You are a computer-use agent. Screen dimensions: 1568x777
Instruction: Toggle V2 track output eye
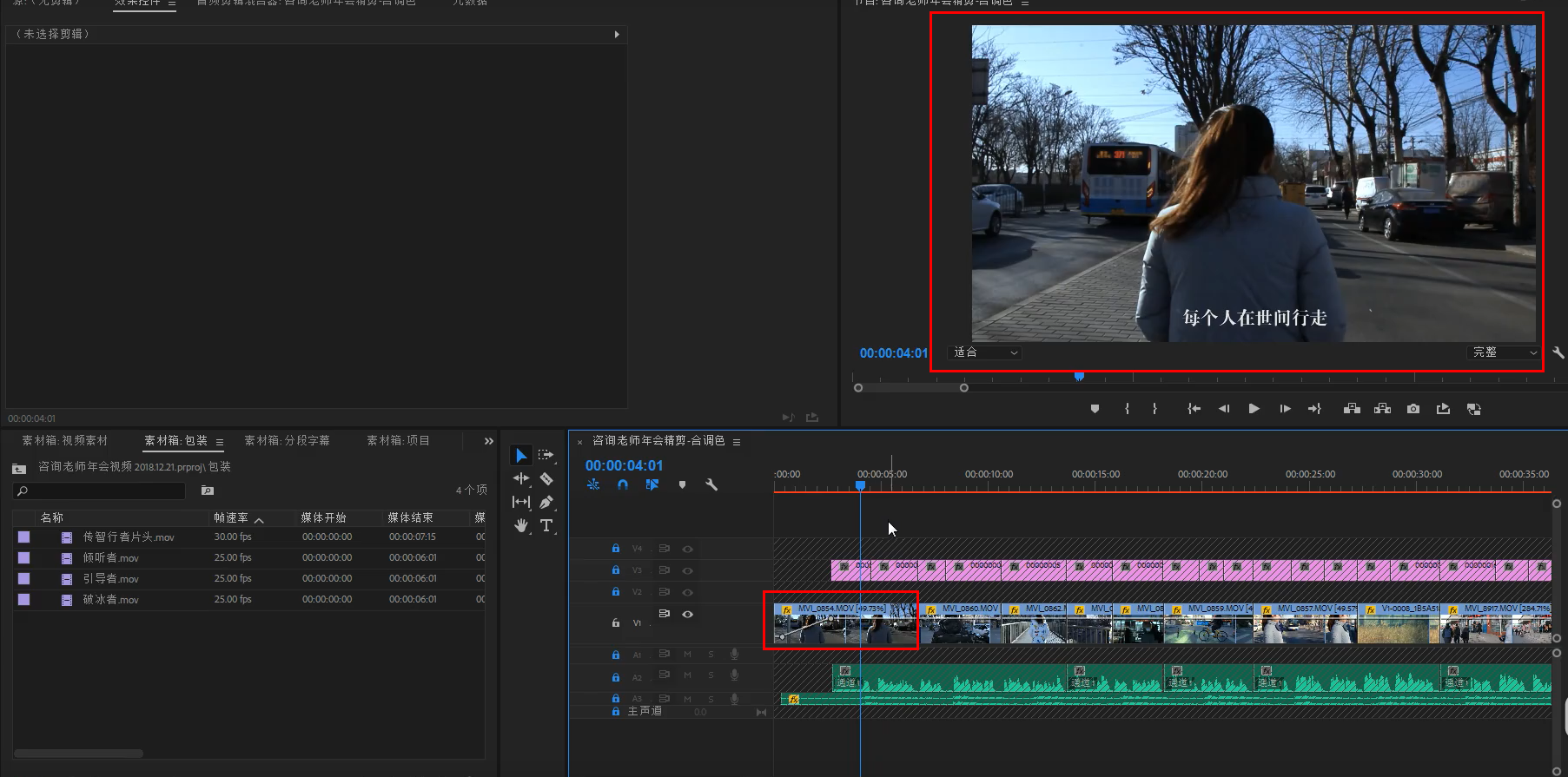687,592
